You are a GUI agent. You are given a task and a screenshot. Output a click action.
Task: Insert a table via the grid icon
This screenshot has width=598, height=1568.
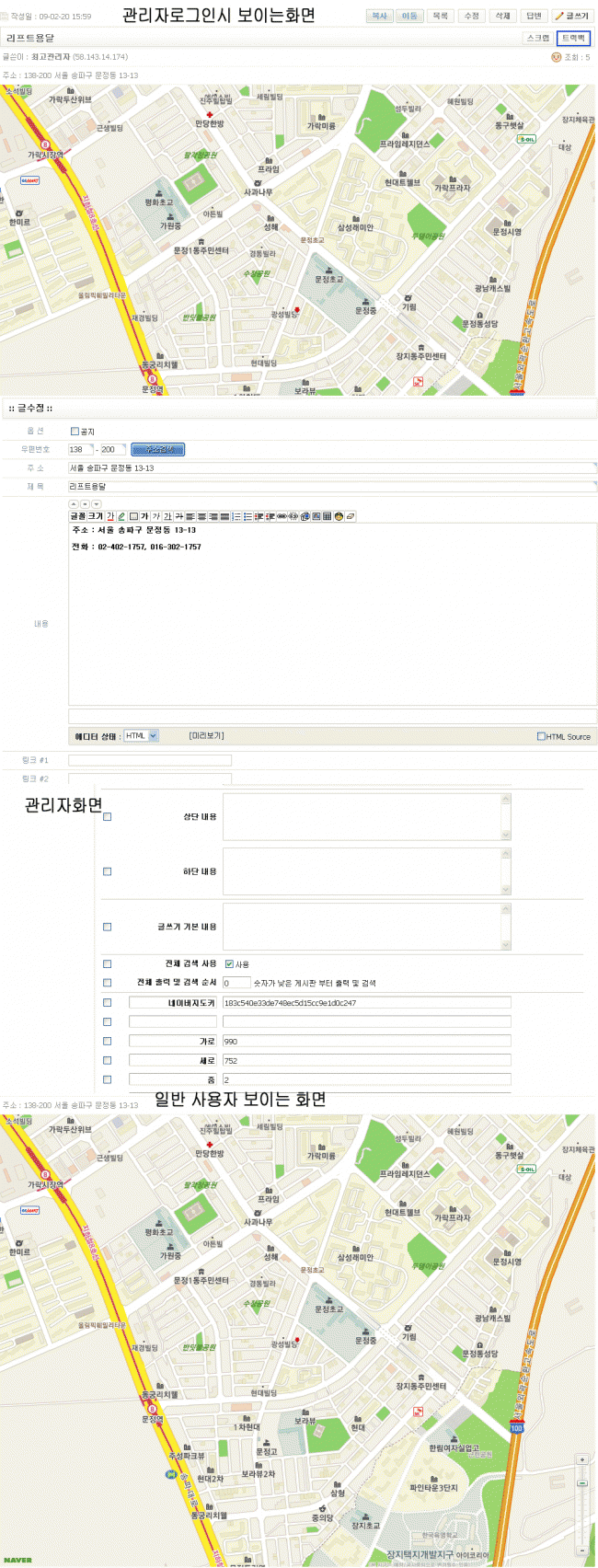tap(328, 516)
